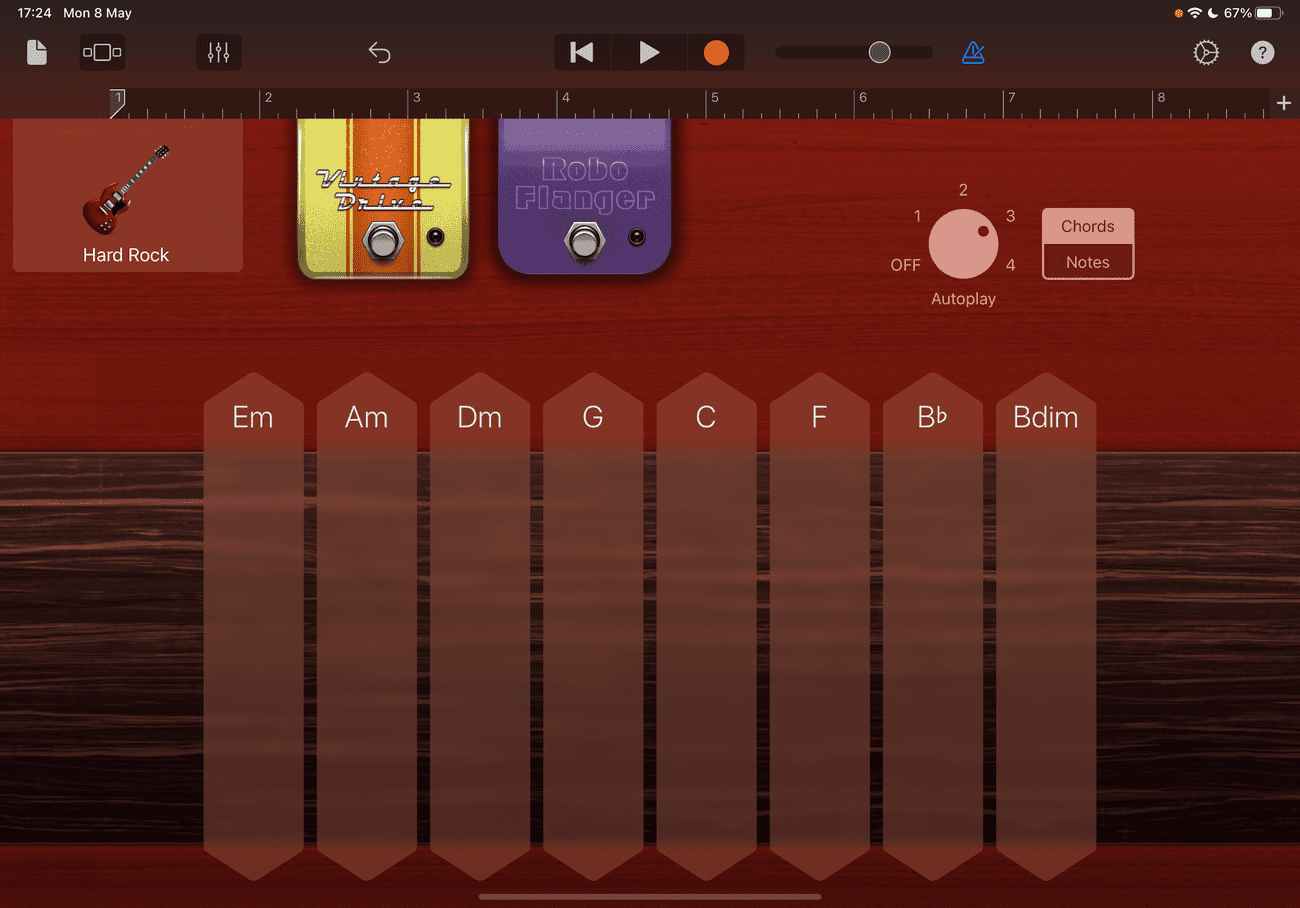Switch to Chords mode
Image resolution: width=1300 pixels, height=908 pixels.
[x=1087, y=226]
